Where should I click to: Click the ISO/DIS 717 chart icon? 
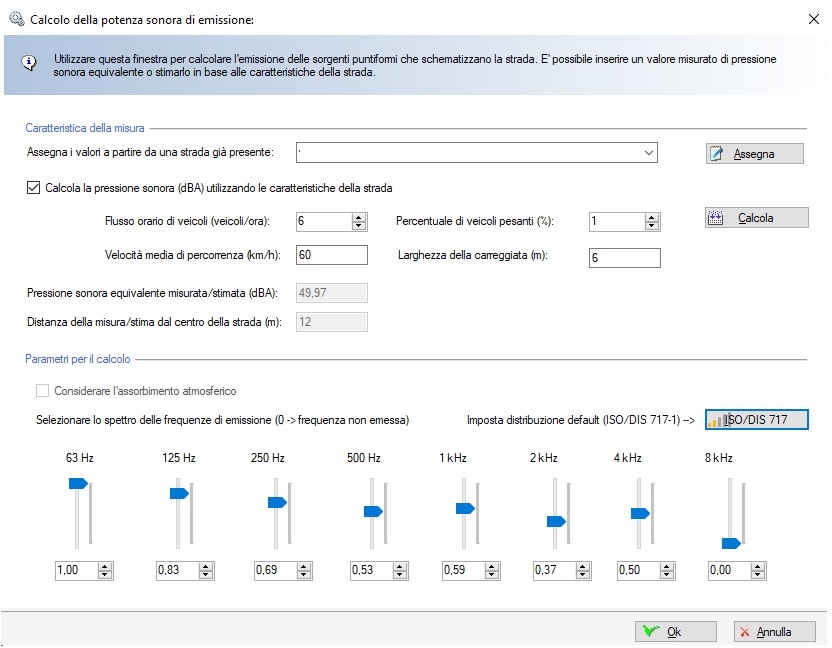(x=714, y=420)
